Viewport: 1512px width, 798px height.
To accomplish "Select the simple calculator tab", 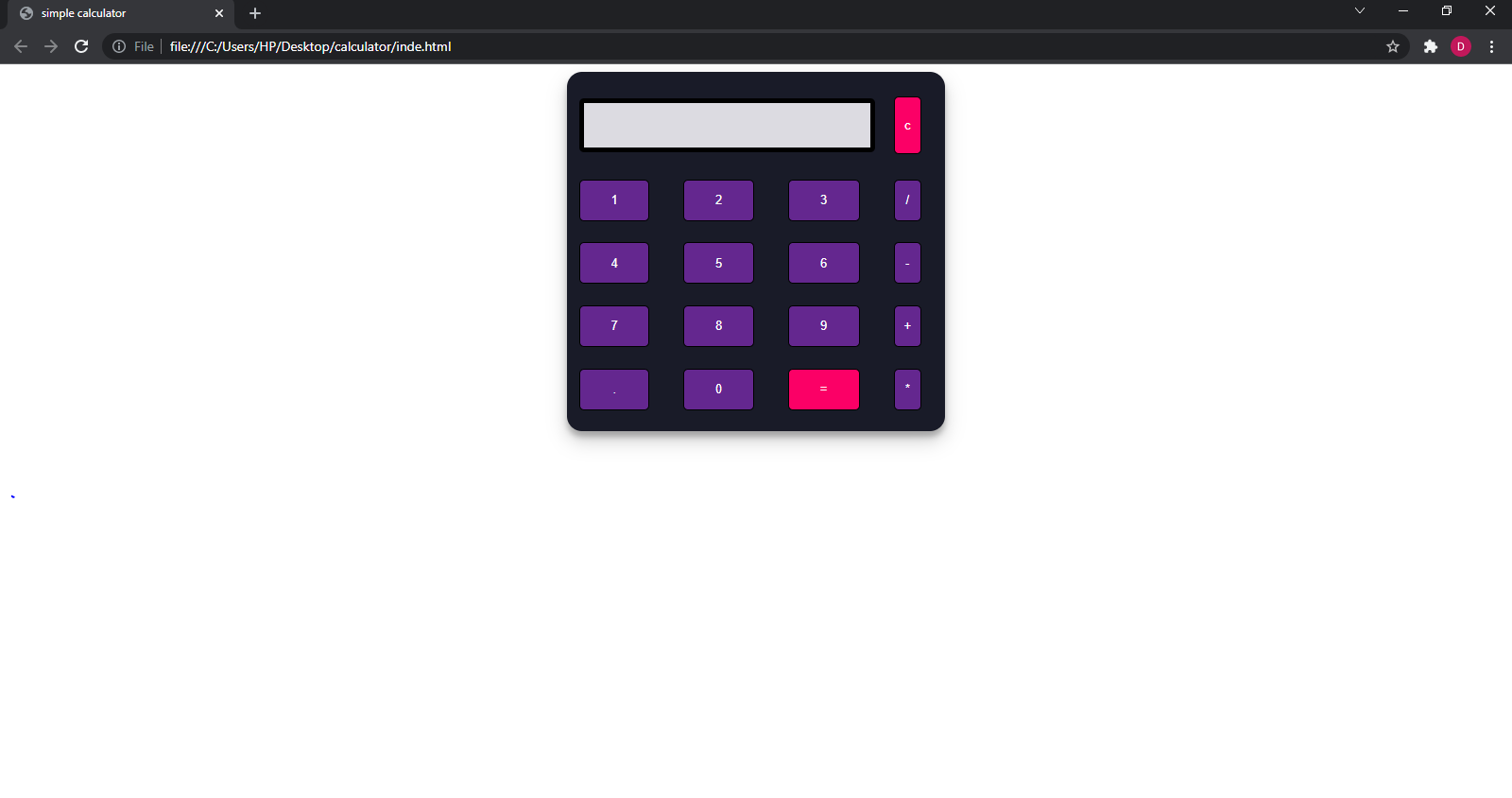I will (121, 13).
